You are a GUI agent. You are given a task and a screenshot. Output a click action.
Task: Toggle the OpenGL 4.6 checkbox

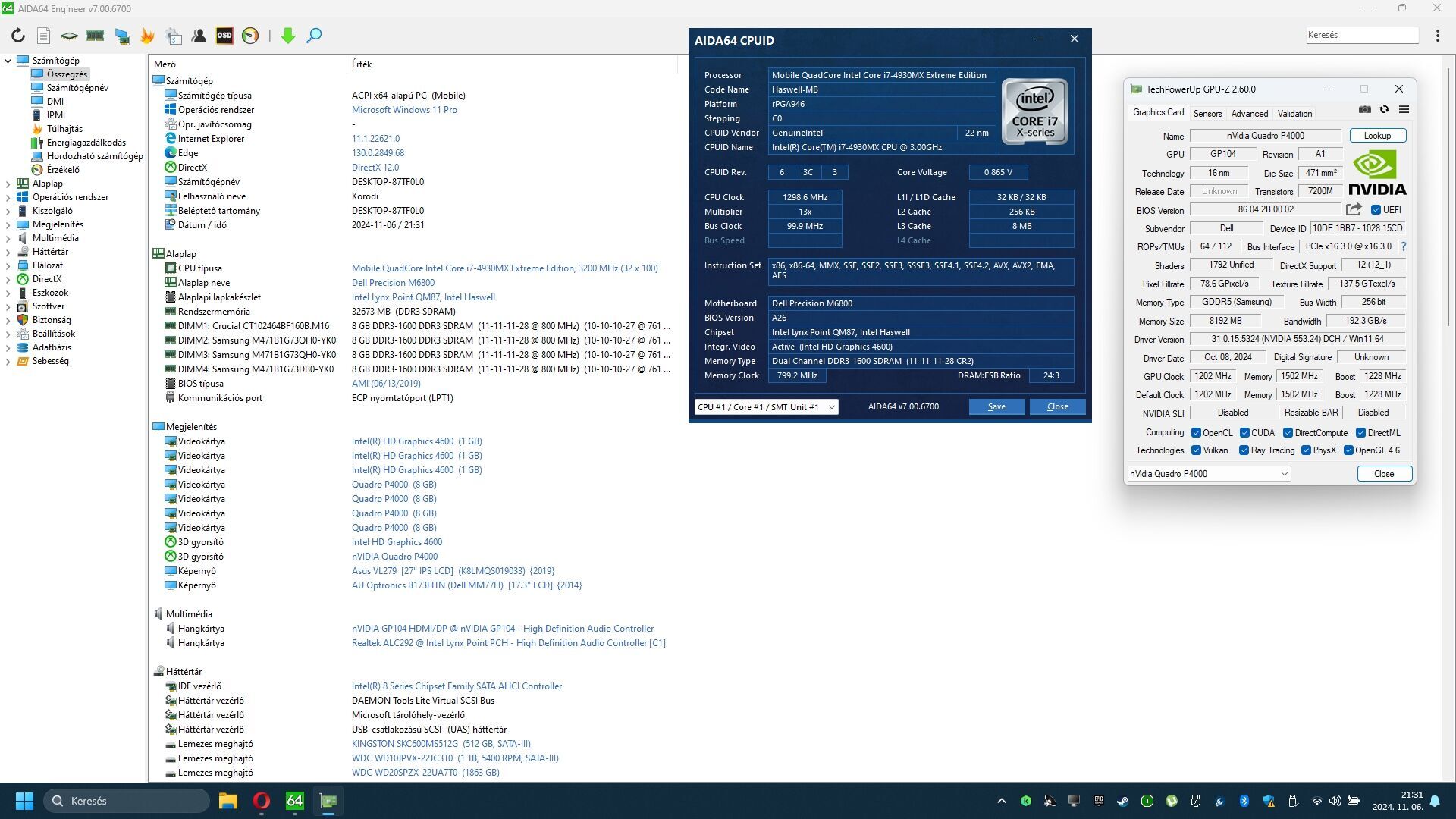click(x=1348, y=450)
